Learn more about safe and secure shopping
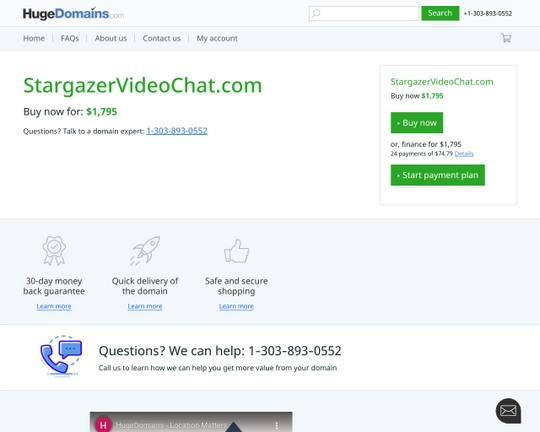 coord(236,306)
